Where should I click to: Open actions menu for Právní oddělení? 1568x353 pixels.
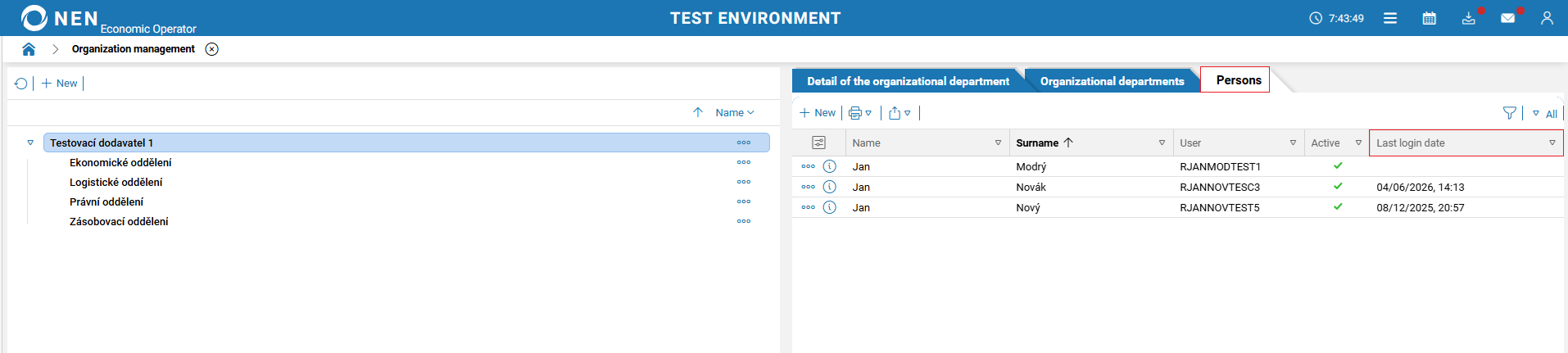tap(744, 201)
